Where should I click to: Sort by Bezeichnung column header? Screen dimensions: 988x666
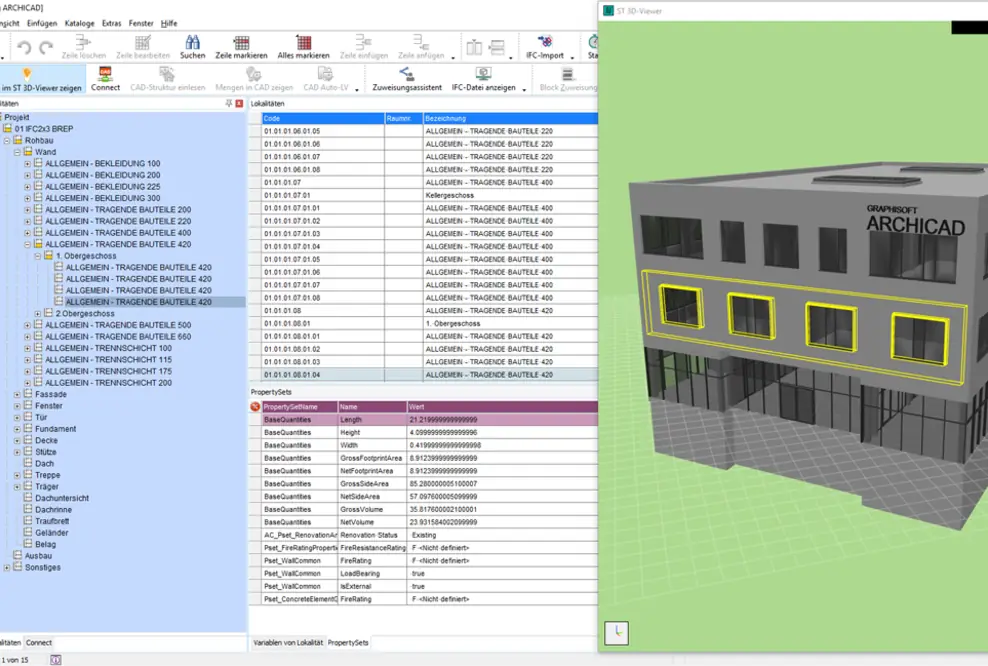point(510,118)
